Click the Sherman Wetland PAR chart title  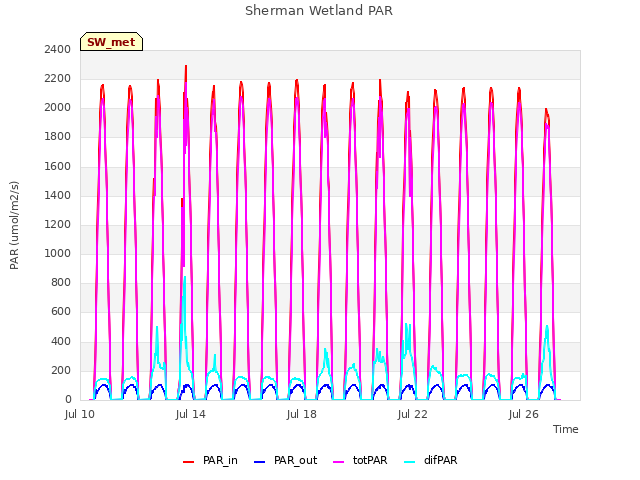pyautogui.click(x=319, y=11)
